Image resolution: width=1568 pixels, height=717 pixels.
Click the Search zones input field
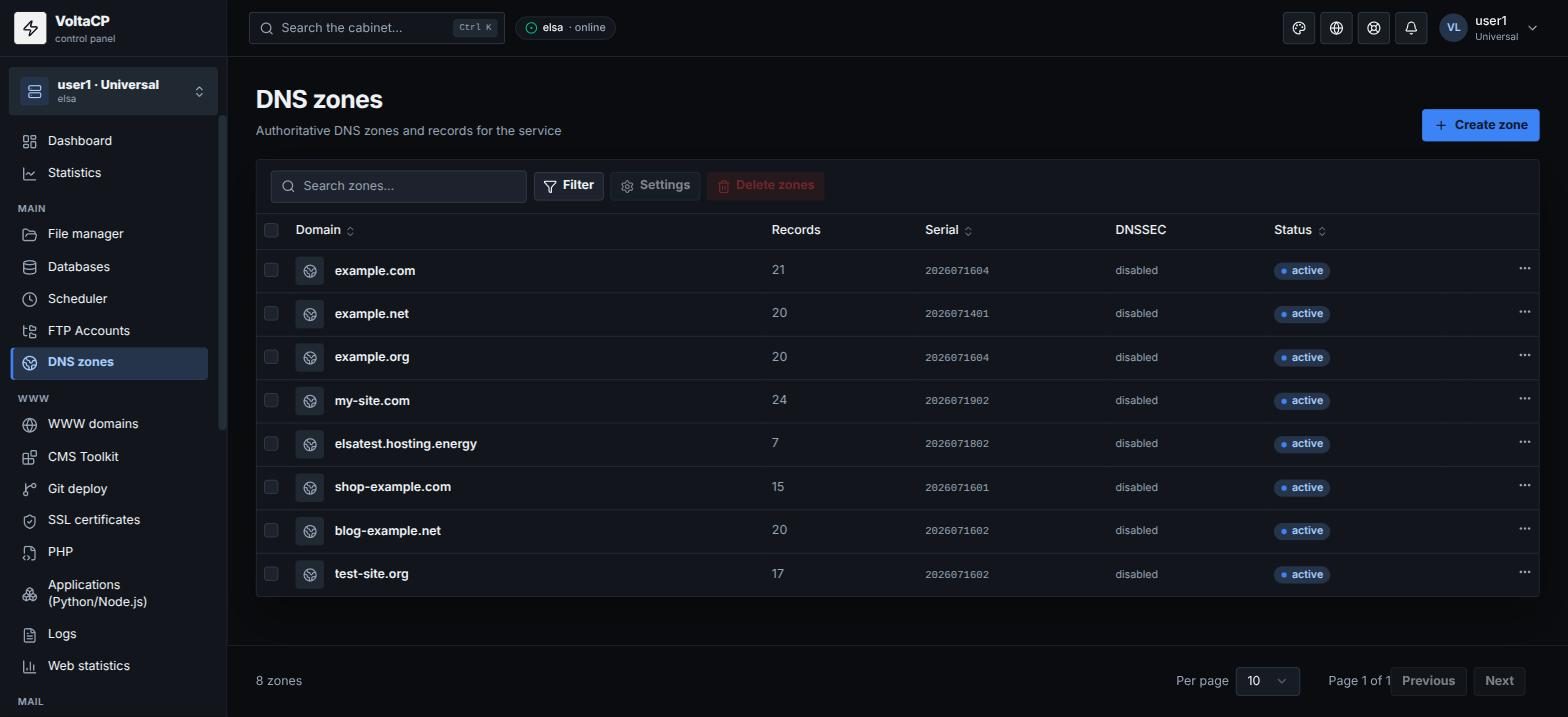click(x=398, y=186)
